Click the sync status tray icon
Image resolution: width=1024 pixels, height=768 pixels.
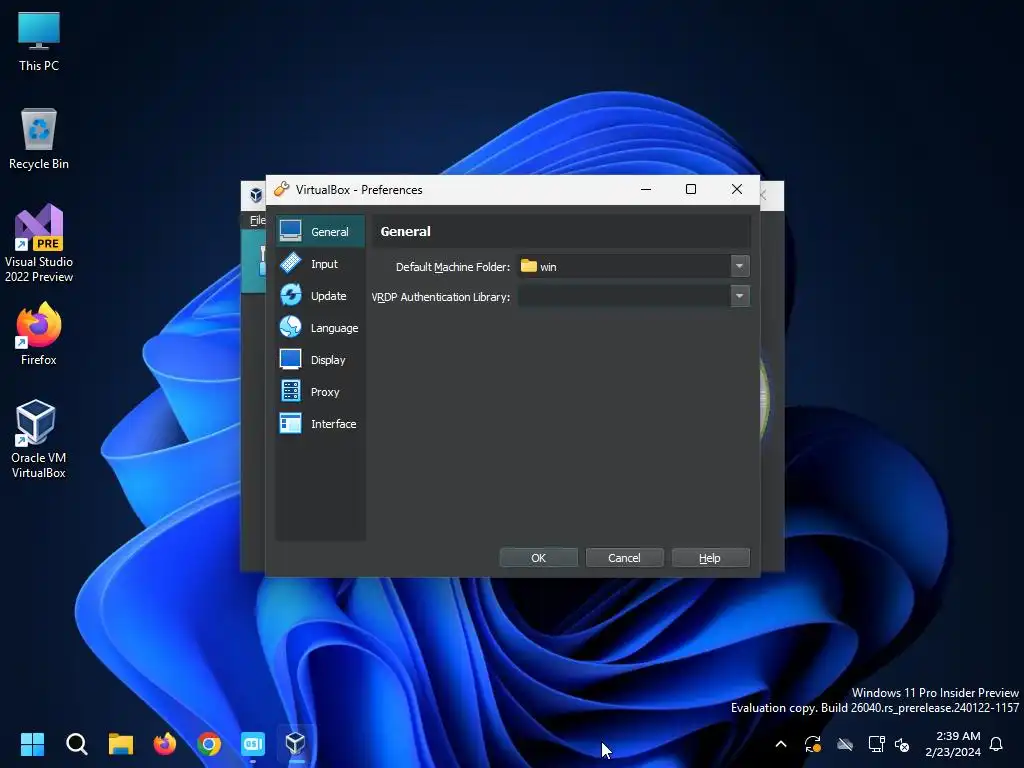click(812, 744)
